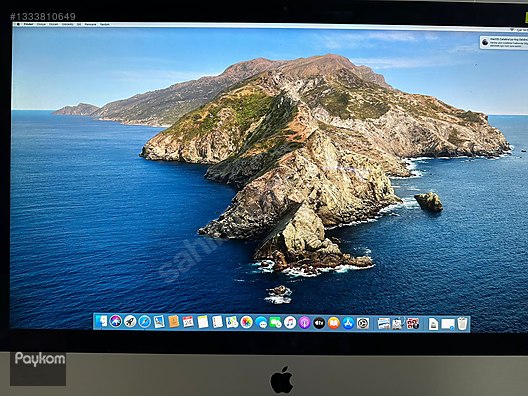Open the Git menu
The height and width of the screenshot is (396, 528).
coord(79,24)
